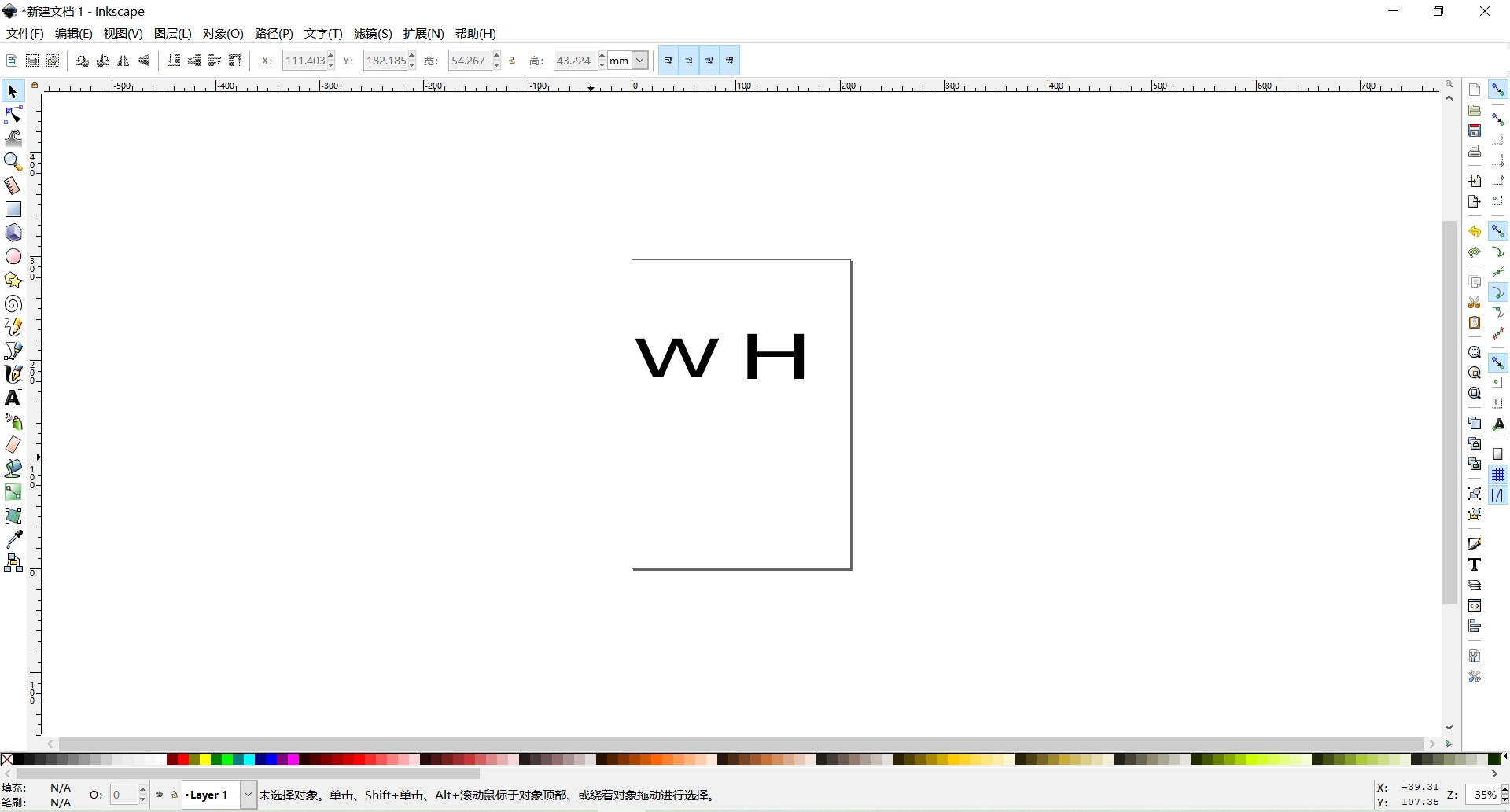
Task: Pick the yellow palette swatch
Action: coord(204,759)
